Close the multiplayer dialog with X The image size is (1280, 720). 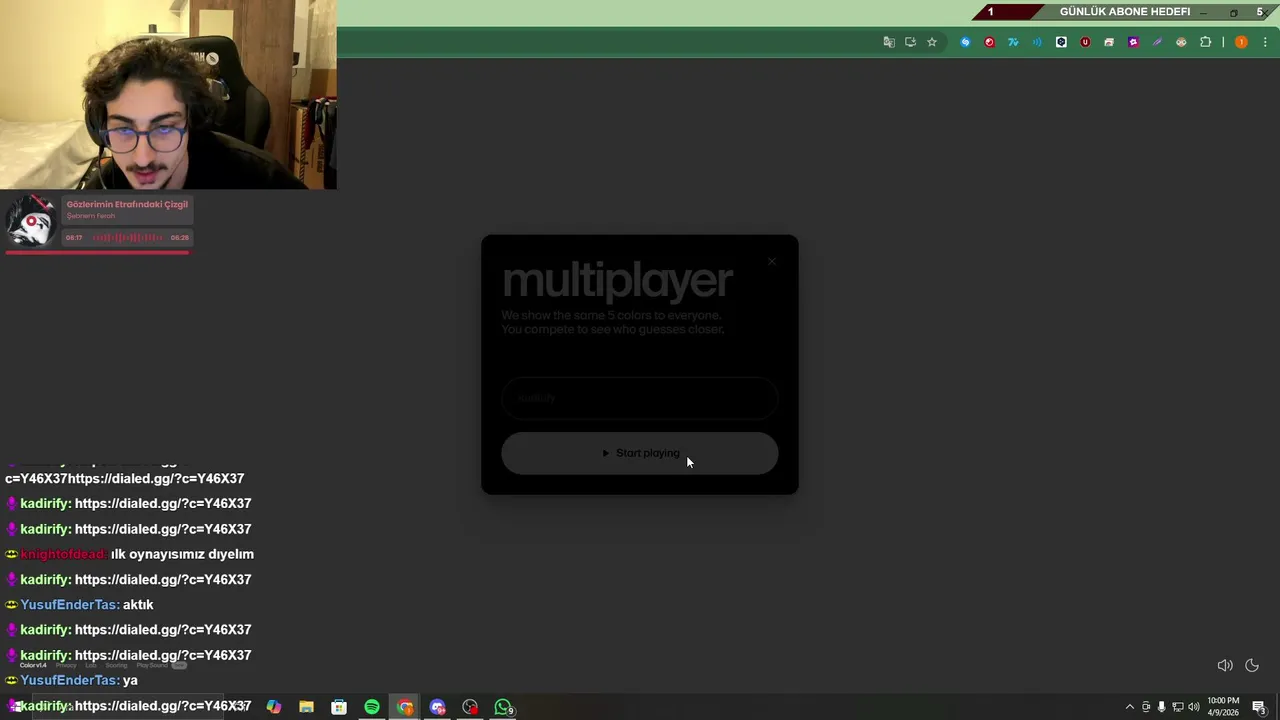point(772,262)
